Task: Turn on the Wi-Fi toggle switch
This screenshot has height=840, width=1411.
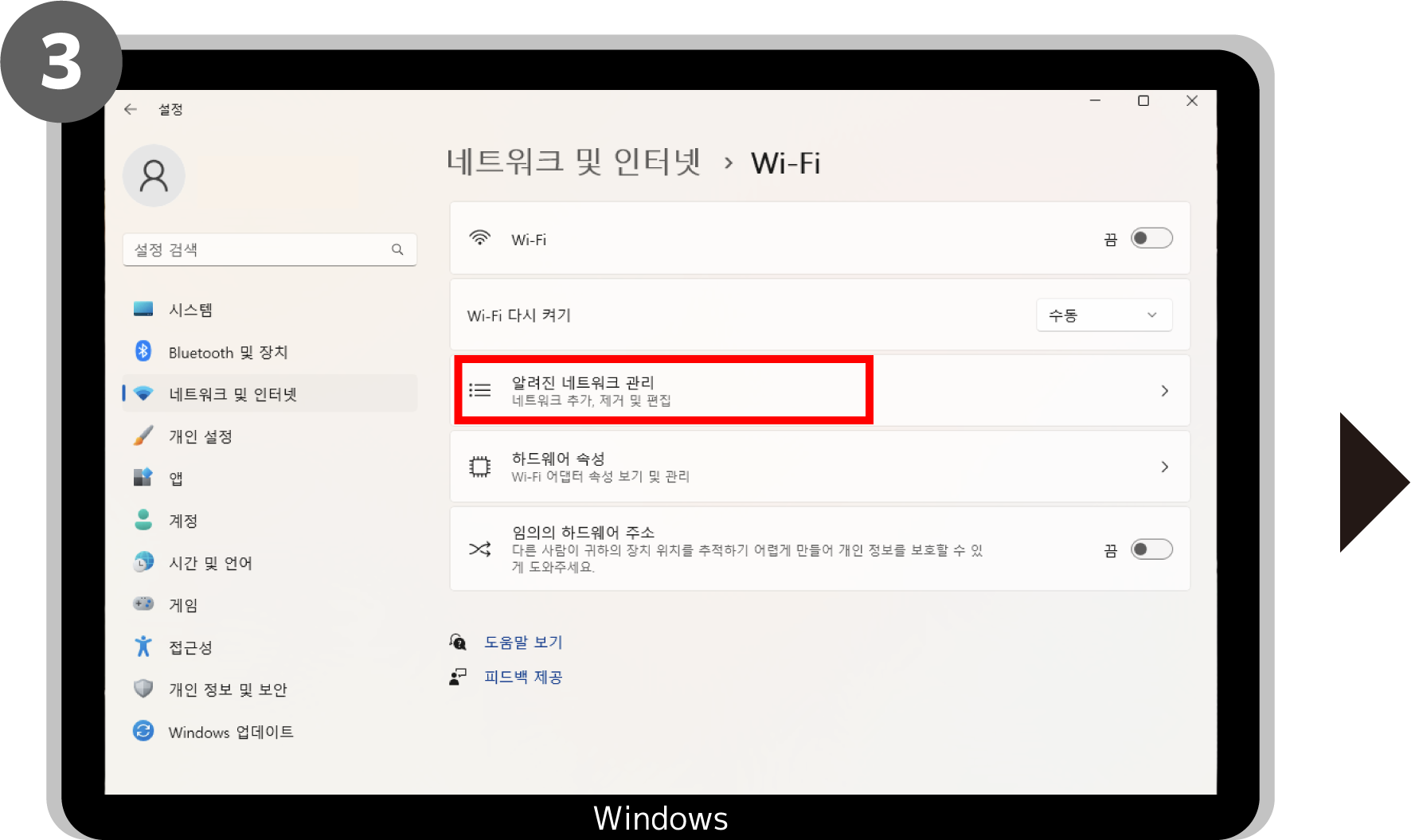Action: tap(1151, 238)
